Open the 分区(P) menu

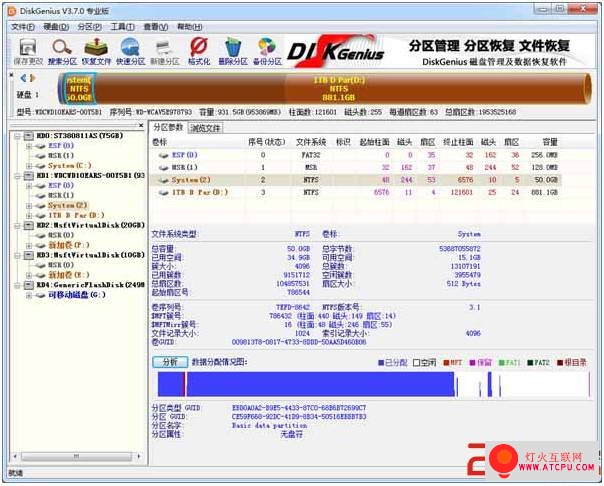pos(89,27)
